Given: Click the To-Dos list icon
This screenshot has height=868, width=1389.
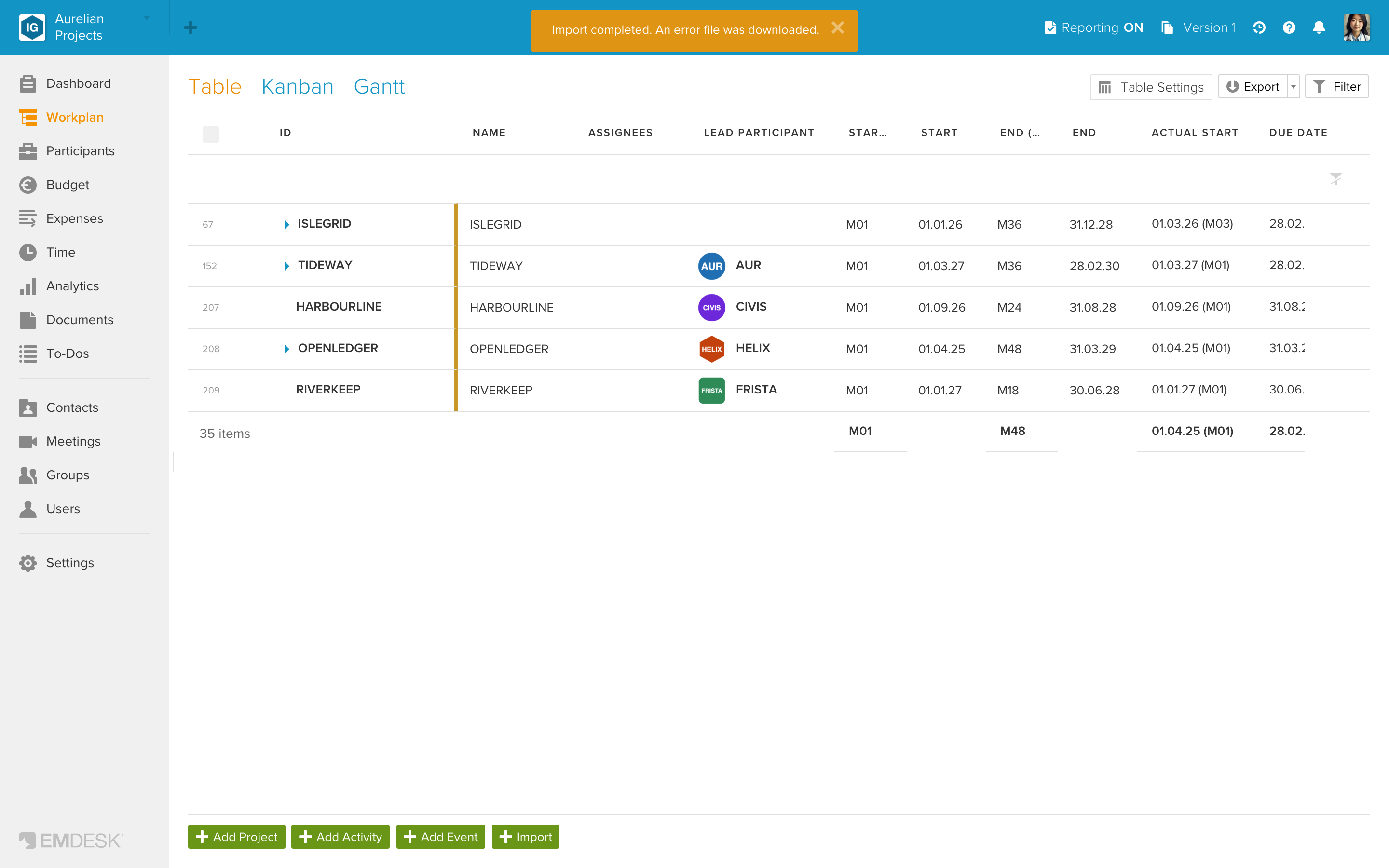Looking at the screenshot, I should (27, 353).
